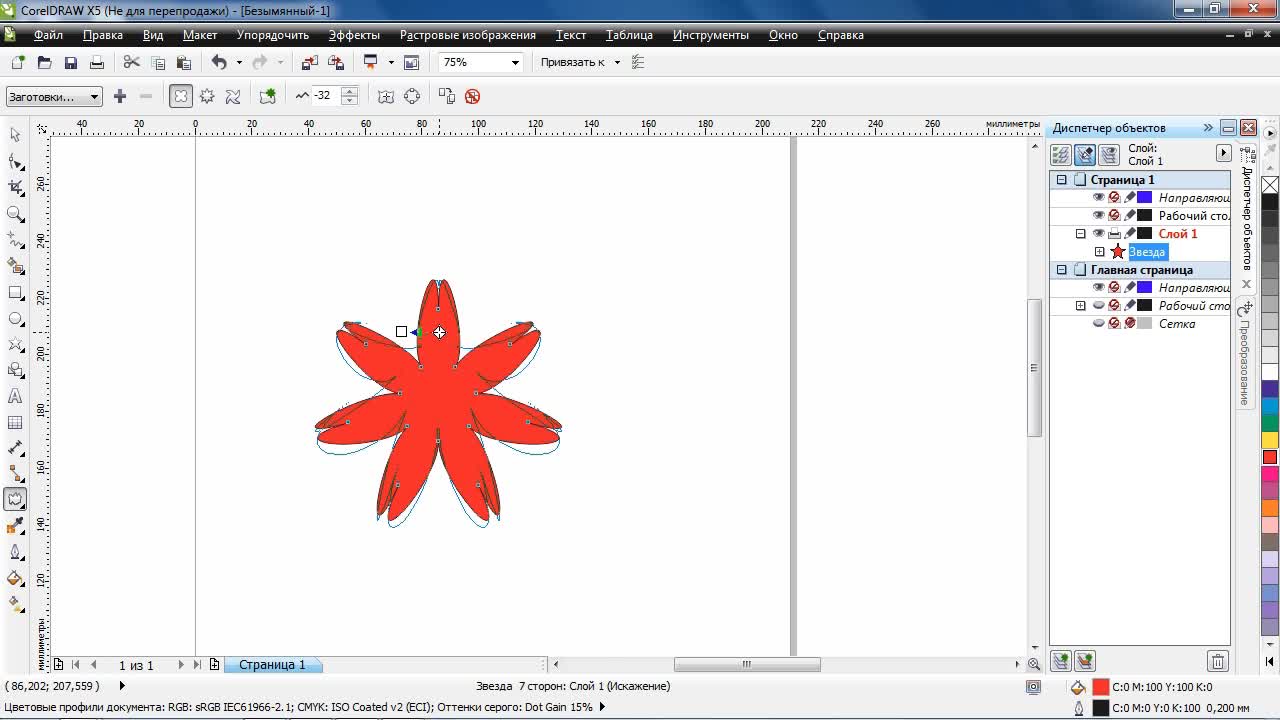This screenshot has width=1280, height=720.
Task: Switch to the Страница 1 page tab
Action: pos(272,665)
